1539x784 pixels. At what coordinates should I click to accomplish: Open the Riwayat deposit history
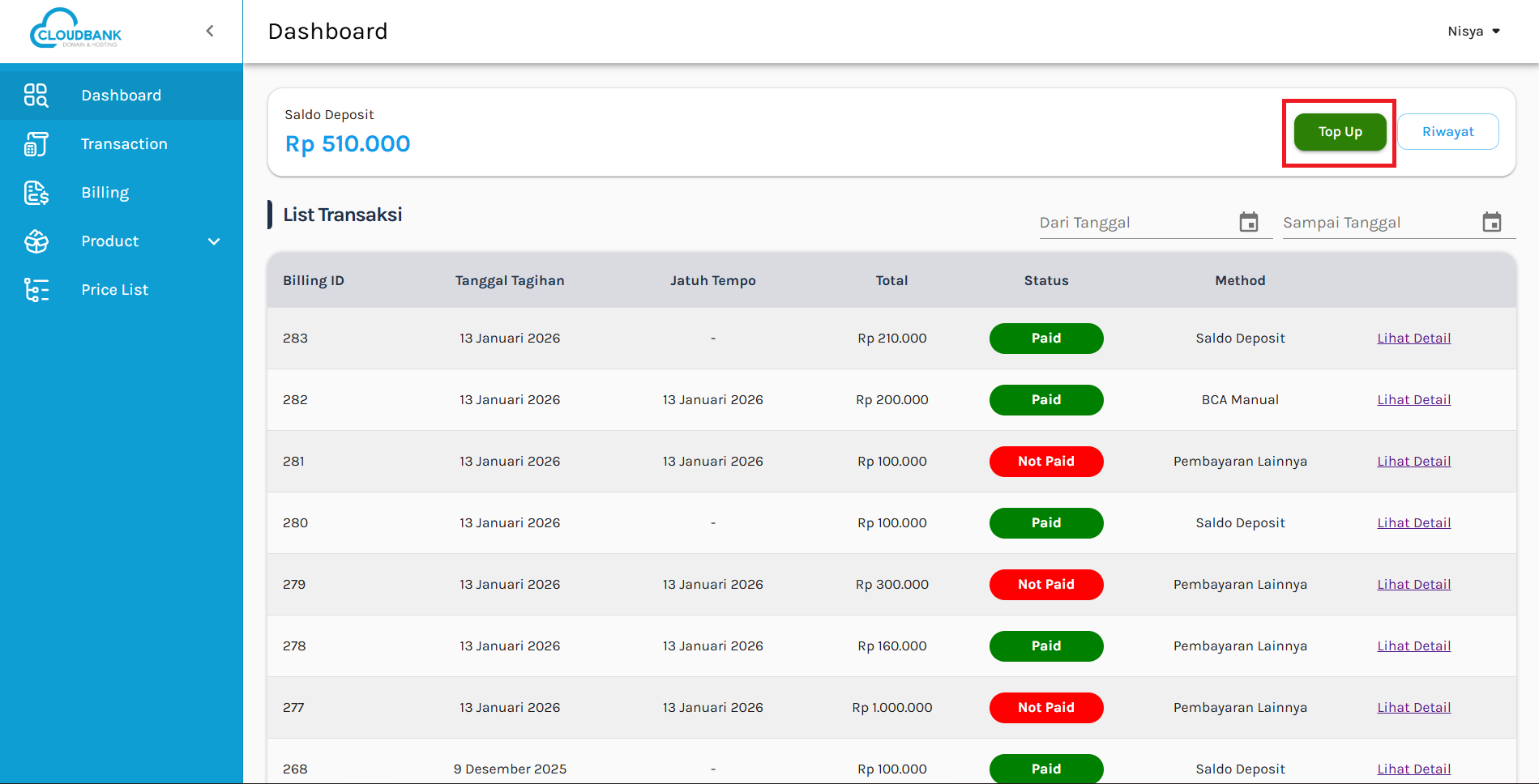1447,132
